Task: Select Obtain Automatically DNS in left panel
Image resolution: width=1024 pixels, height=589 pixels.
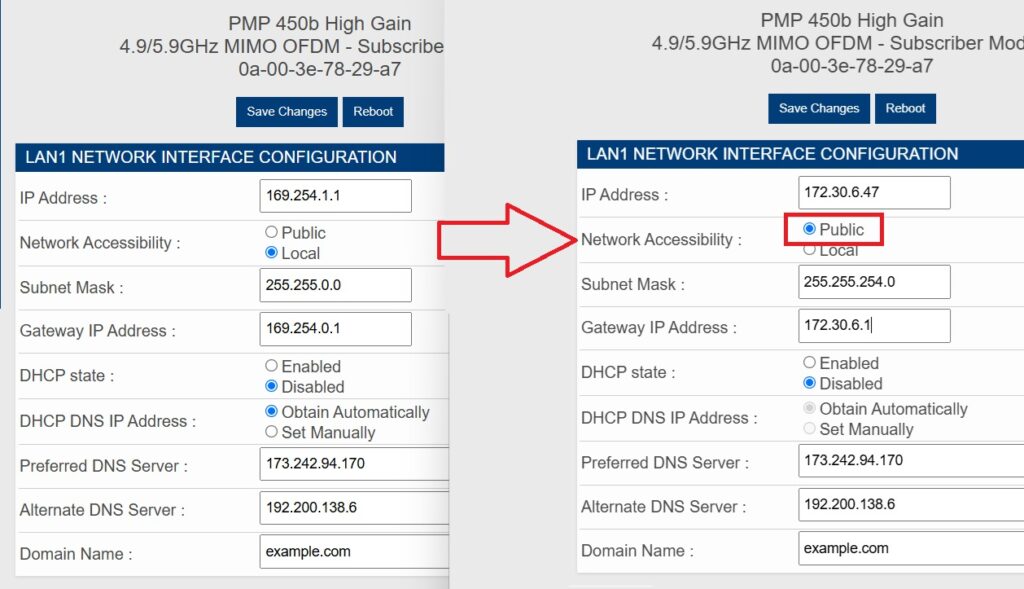Action: tap(272, 412)
